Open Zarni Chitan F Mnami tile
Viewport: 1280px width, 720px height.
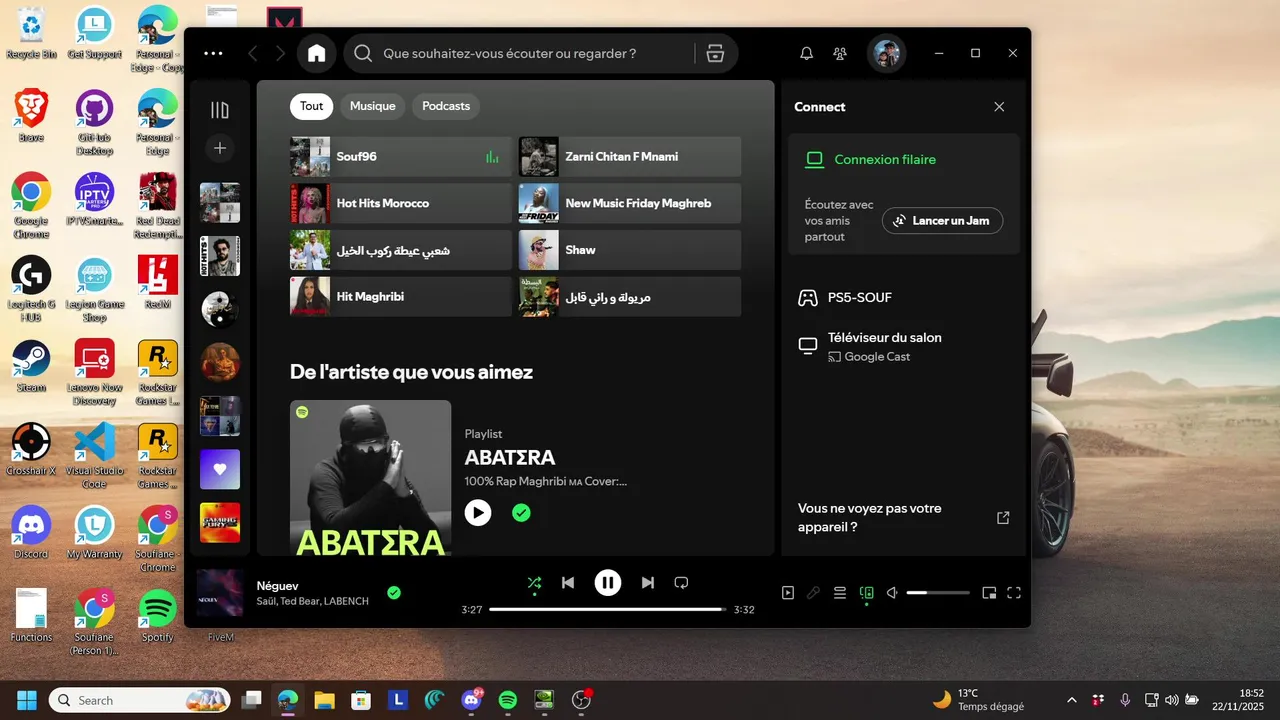[x=630, y=157]
